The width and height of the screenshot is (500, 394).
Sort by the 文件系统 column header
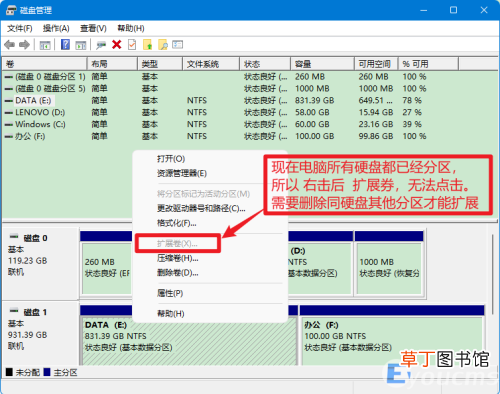tap(211, 64)
